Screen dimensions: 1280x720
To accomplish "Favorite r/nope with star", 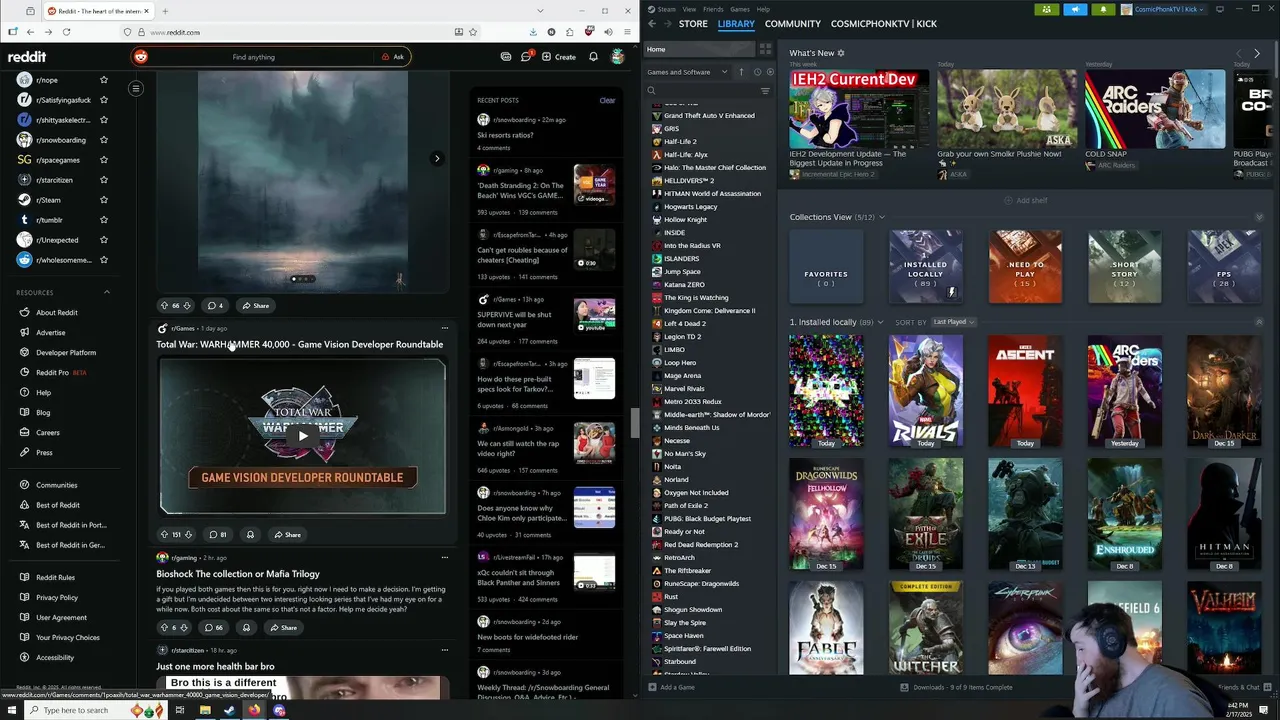I will 103,80.
